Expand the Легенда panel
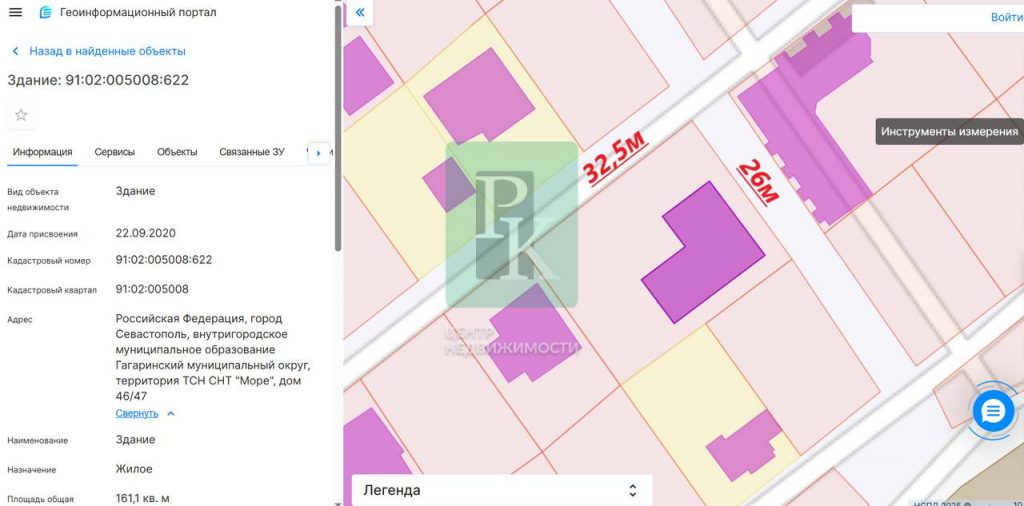Viewport: 1024px width, 506px height. pos(631,490)
